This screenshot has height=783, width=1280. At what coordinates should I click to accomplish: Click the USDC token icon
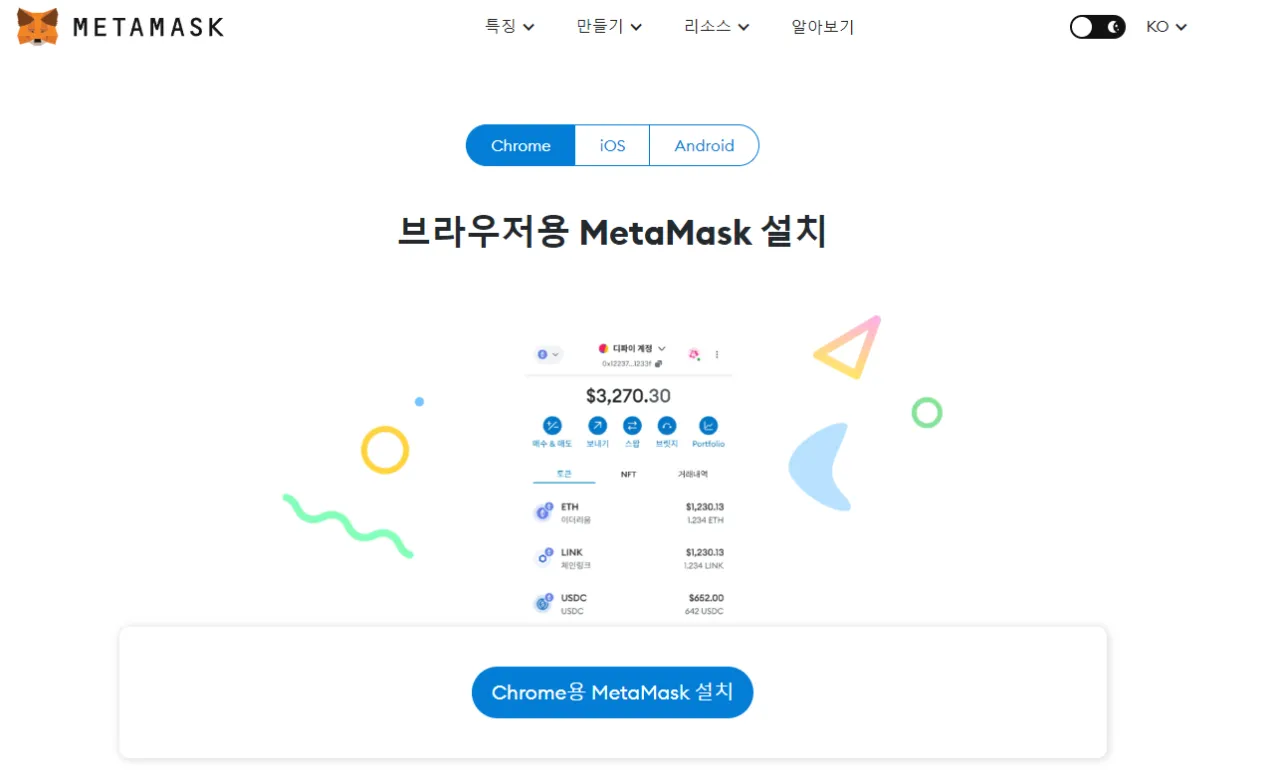click(x=543, y=603)
